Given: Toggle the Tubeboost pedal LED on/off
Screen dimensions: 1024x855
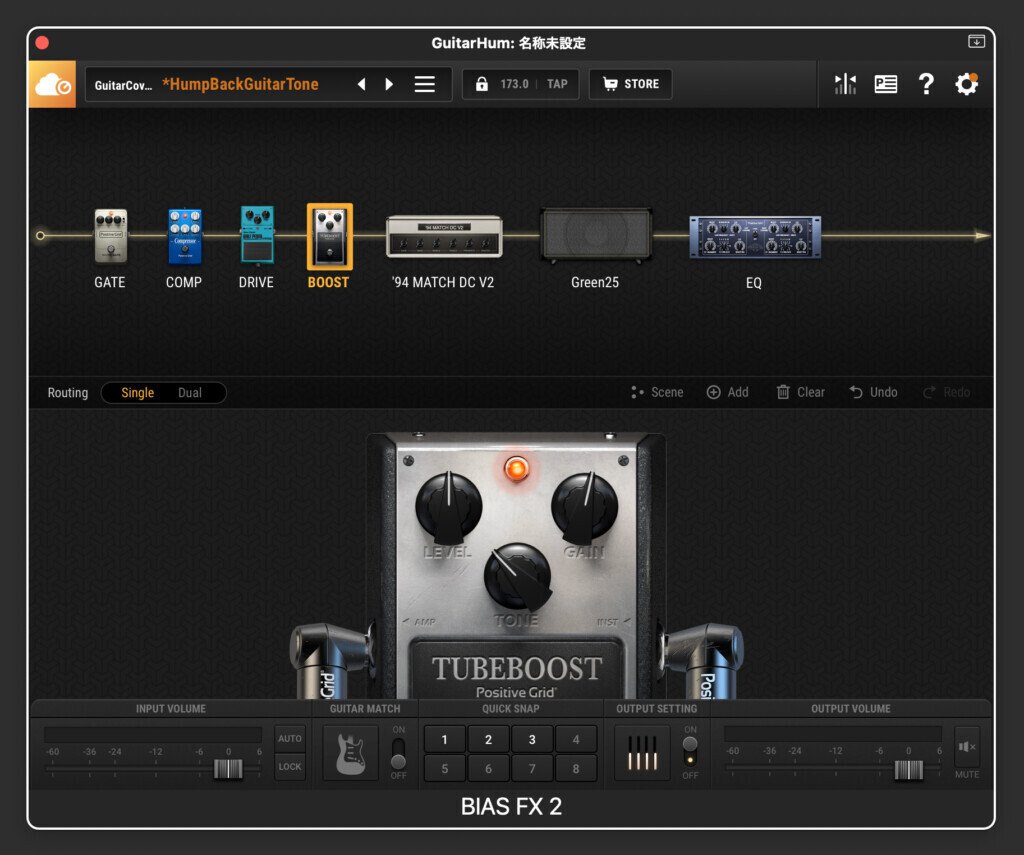Looking at the screenshot, I should [517, 468].
